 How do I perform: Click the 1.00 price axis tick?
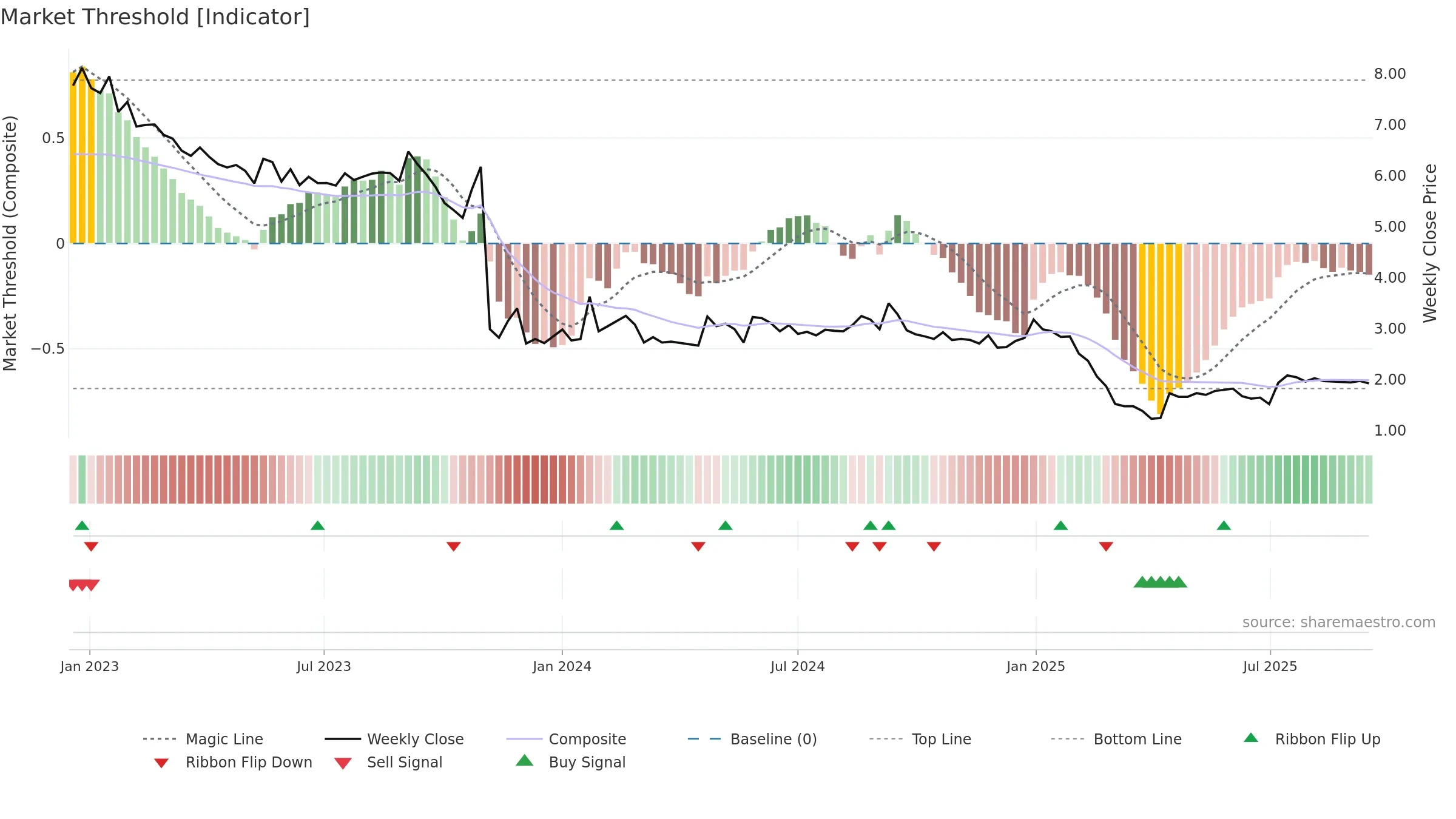click(1390, 431)
